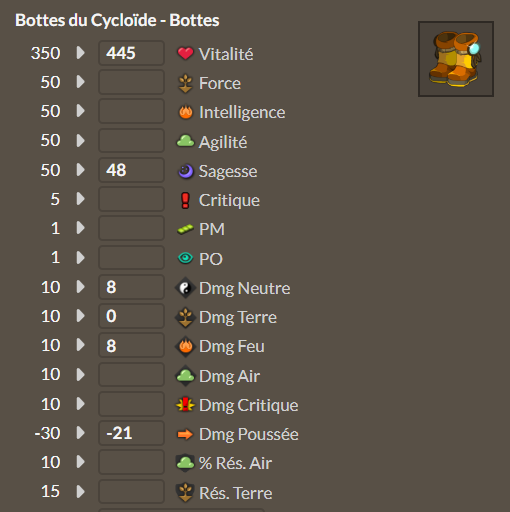Image resolution: width=510 pixels, height=512 pixels.
Task: Click the flame Intelligence icon
Action: click(x=186, y=112)
